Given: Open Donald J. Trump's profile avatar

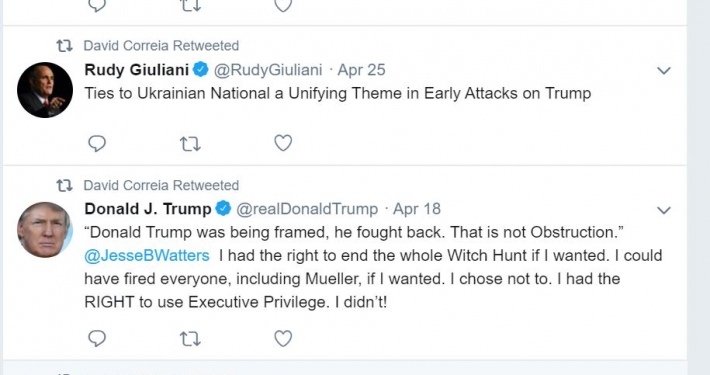Looking at the screenshot, I should 45,230.
